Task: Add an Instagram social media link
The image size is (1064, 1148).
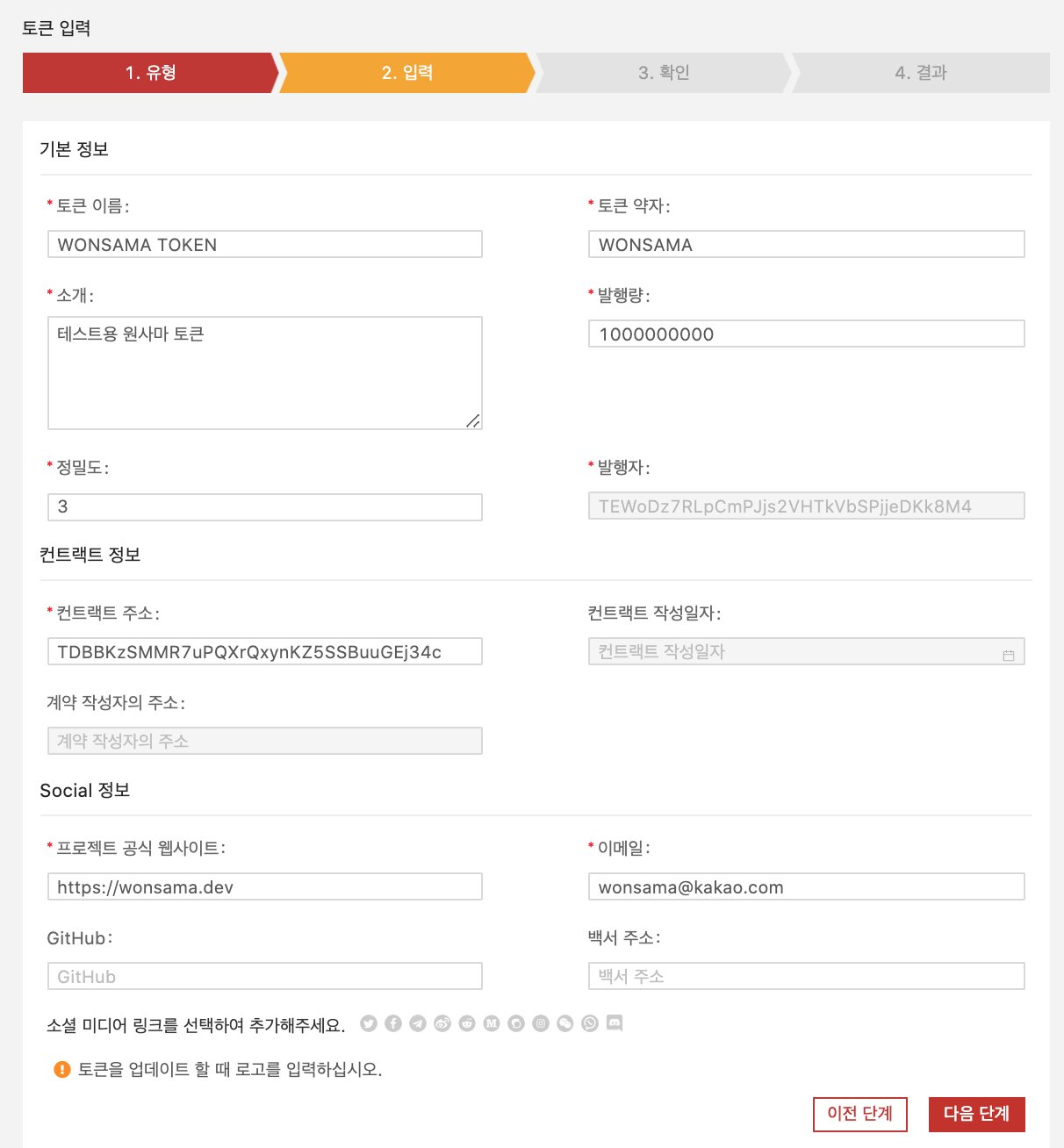Action: (x=541, y=1023)
